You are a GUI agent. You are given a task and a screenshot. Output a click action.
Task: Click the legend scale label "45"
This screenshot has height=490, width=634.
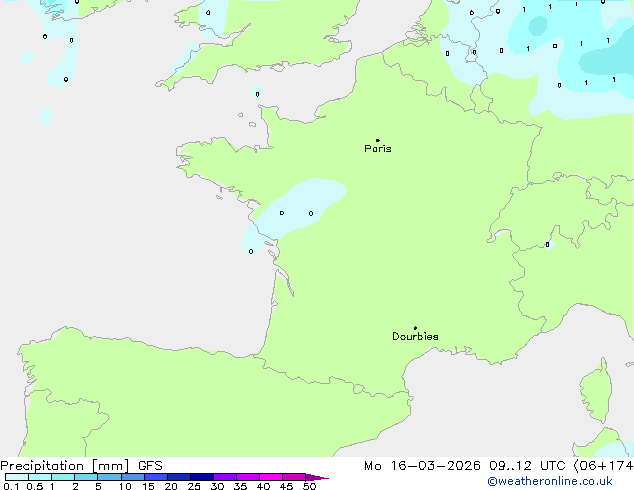286,486
